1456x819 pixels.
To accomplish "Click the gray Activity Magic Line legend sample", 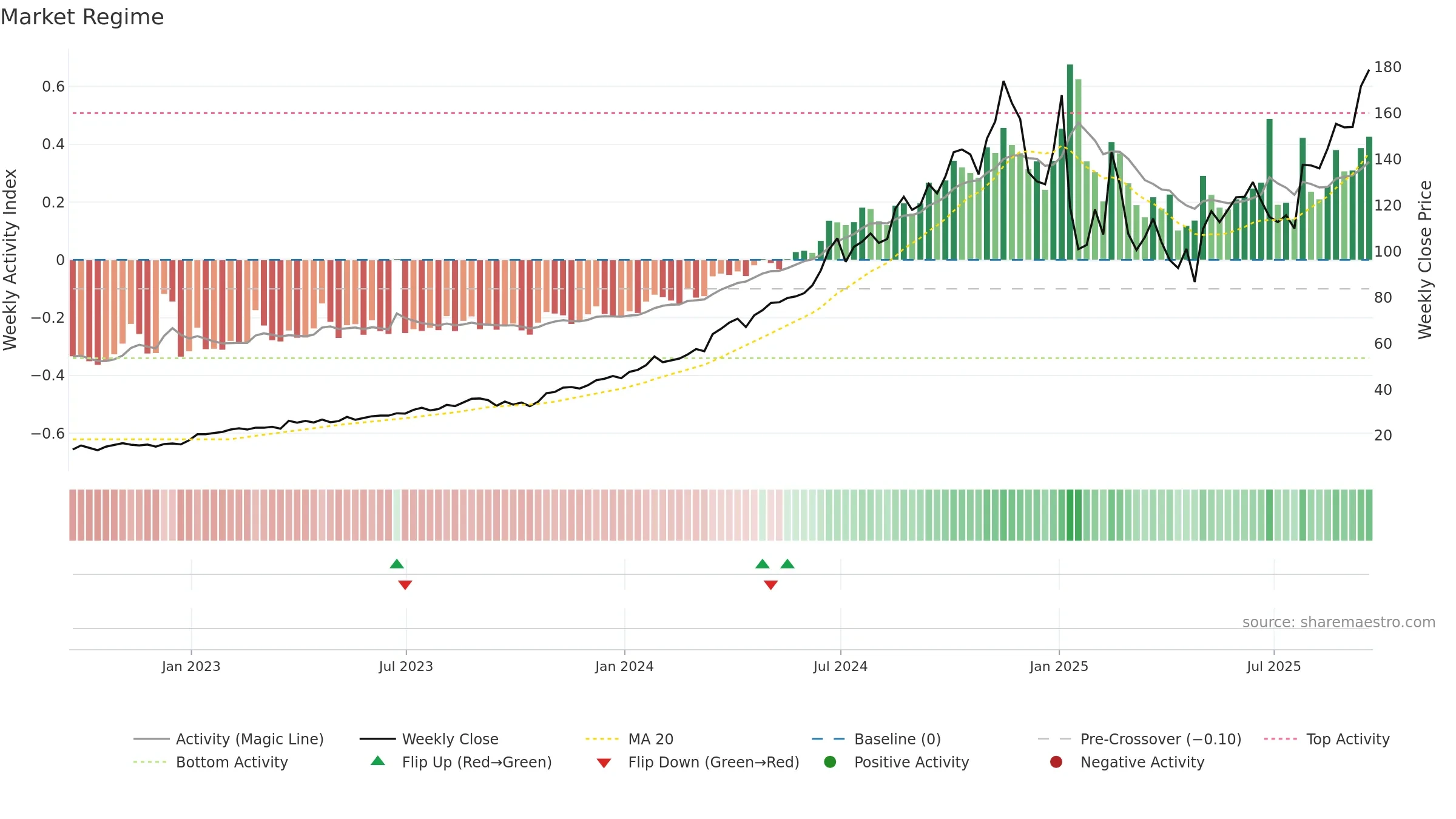I will pyautogui.click(x=151, y=739).
